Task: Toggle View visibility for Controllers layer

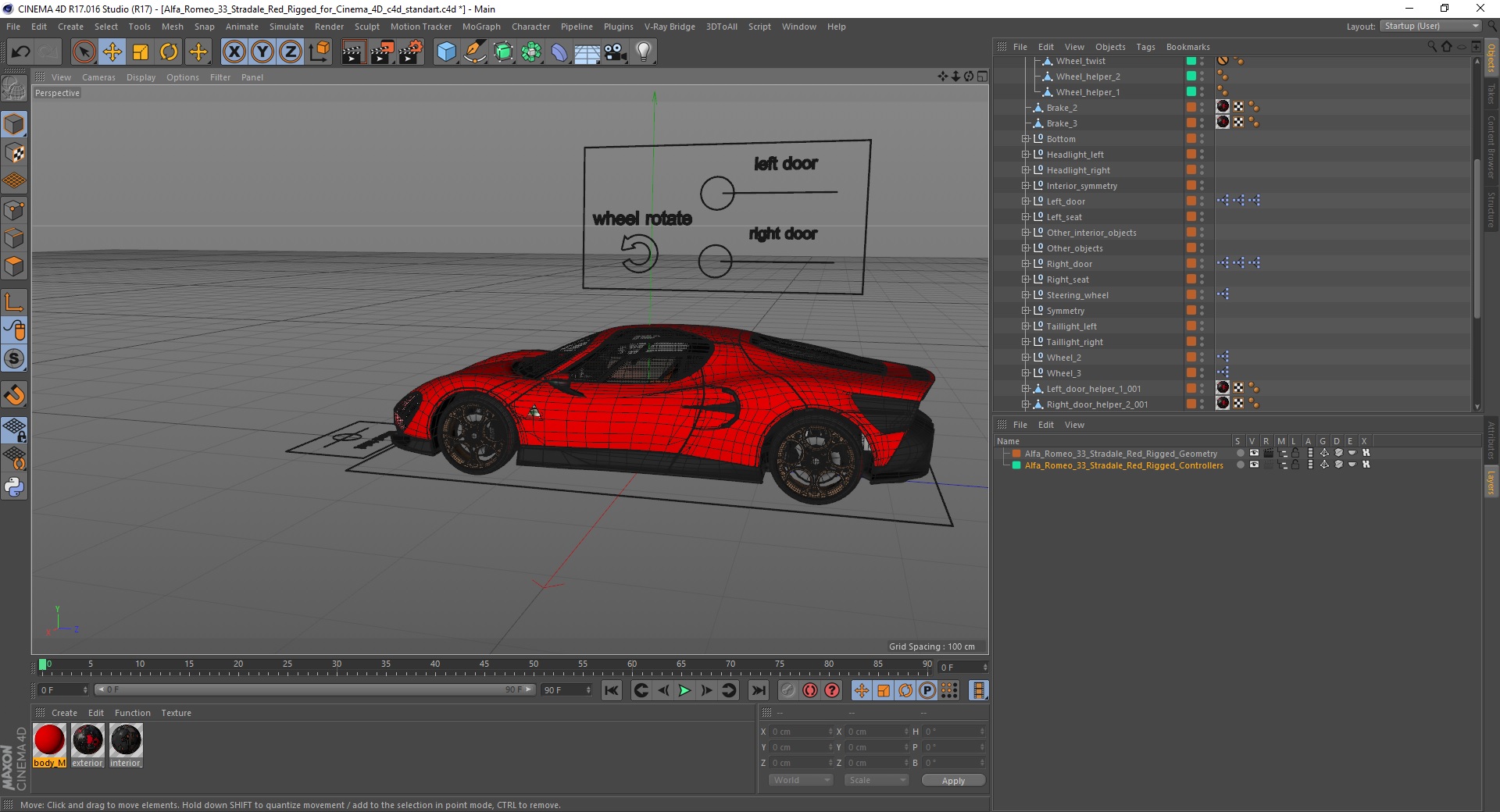Action: [1255, 465]
